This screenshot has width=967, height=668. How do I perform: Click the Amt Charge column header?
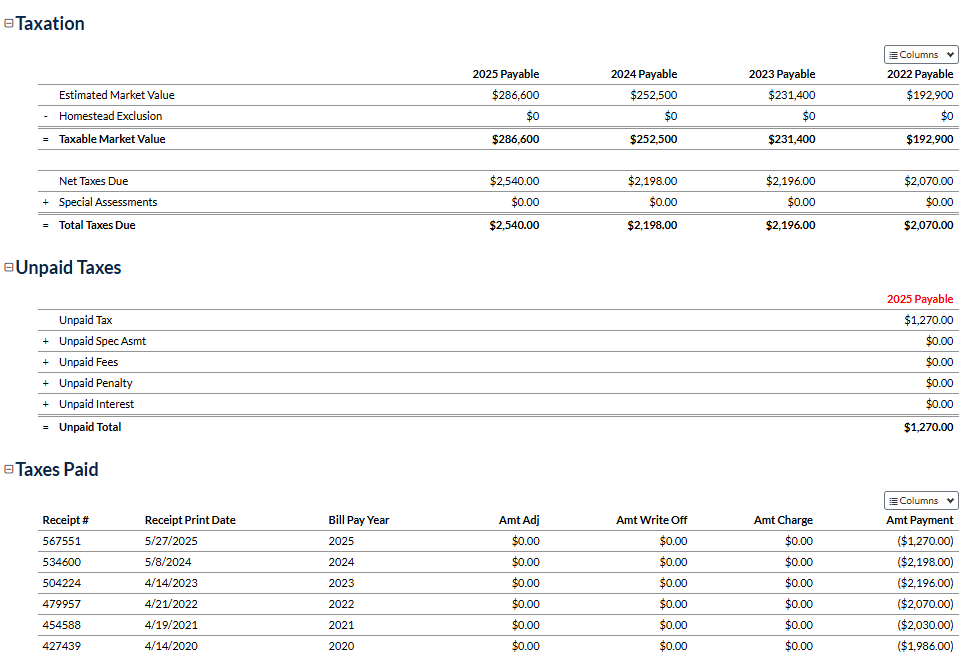click(783, 520)
